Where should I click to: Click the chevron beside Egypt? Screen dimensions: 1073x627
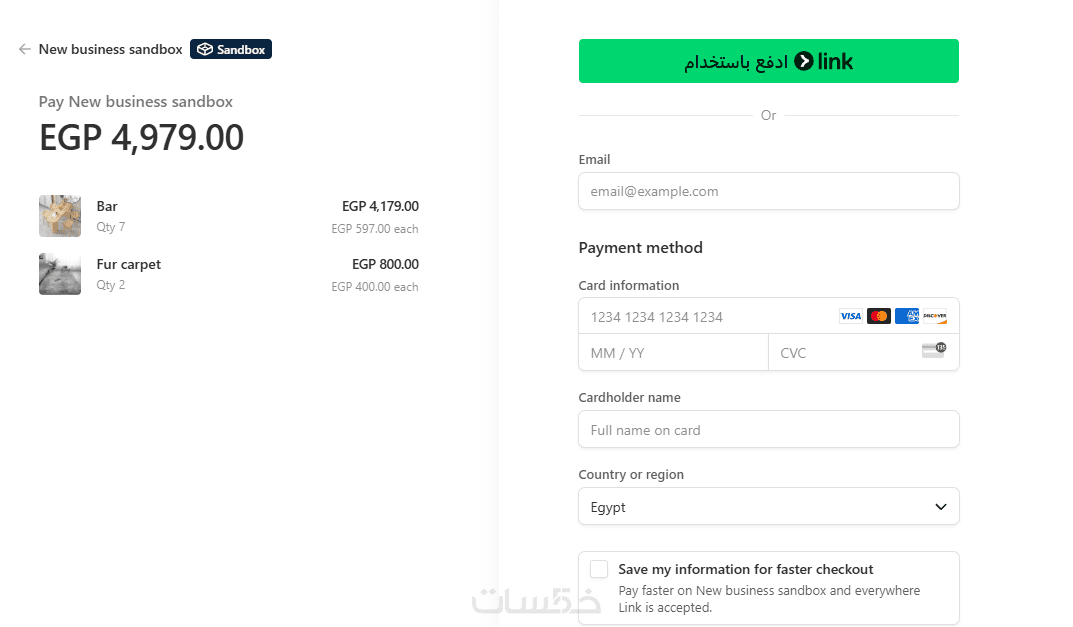coord(940,507)
